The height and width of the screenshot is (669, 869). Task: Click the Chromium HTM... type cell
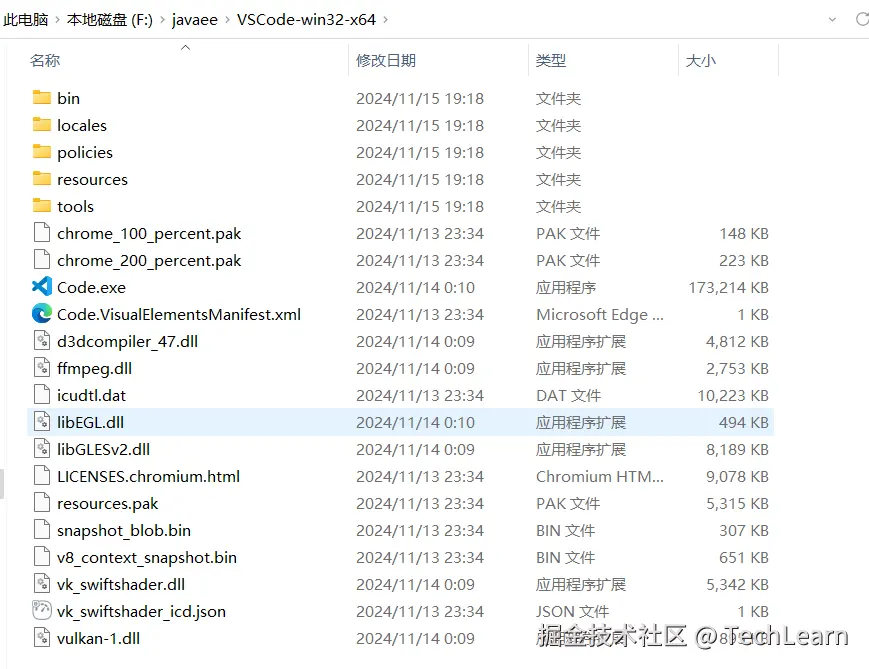[x=600, y=477]
